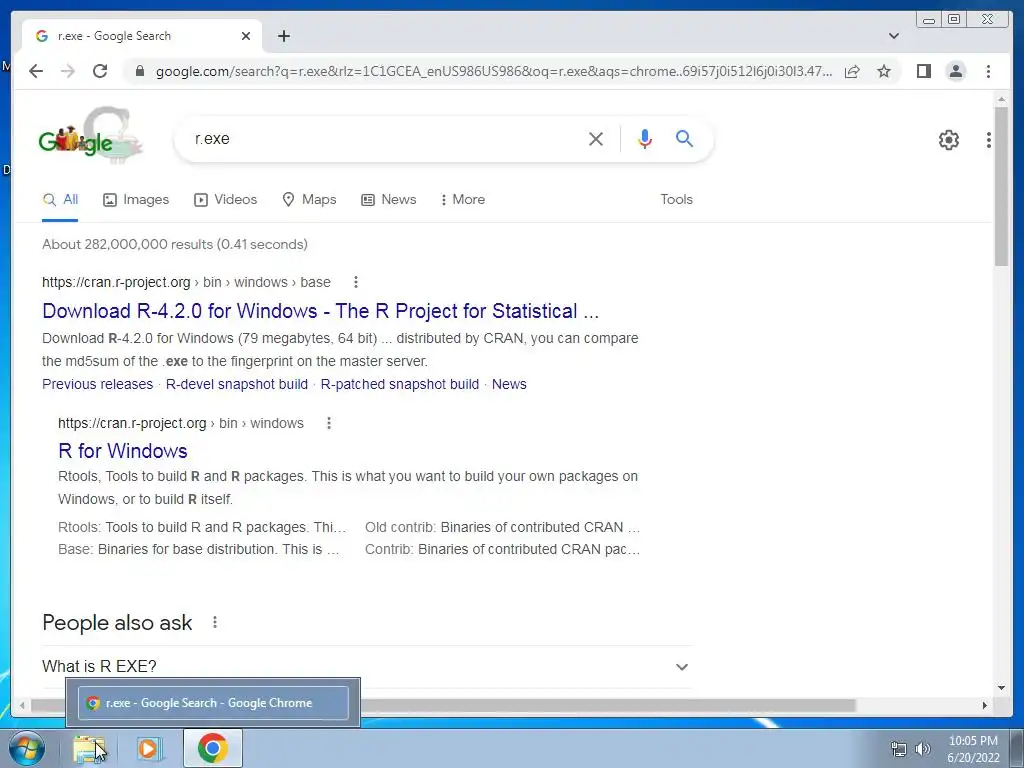
Task: Open Google quick settings gear
Action: pos(948,140)
